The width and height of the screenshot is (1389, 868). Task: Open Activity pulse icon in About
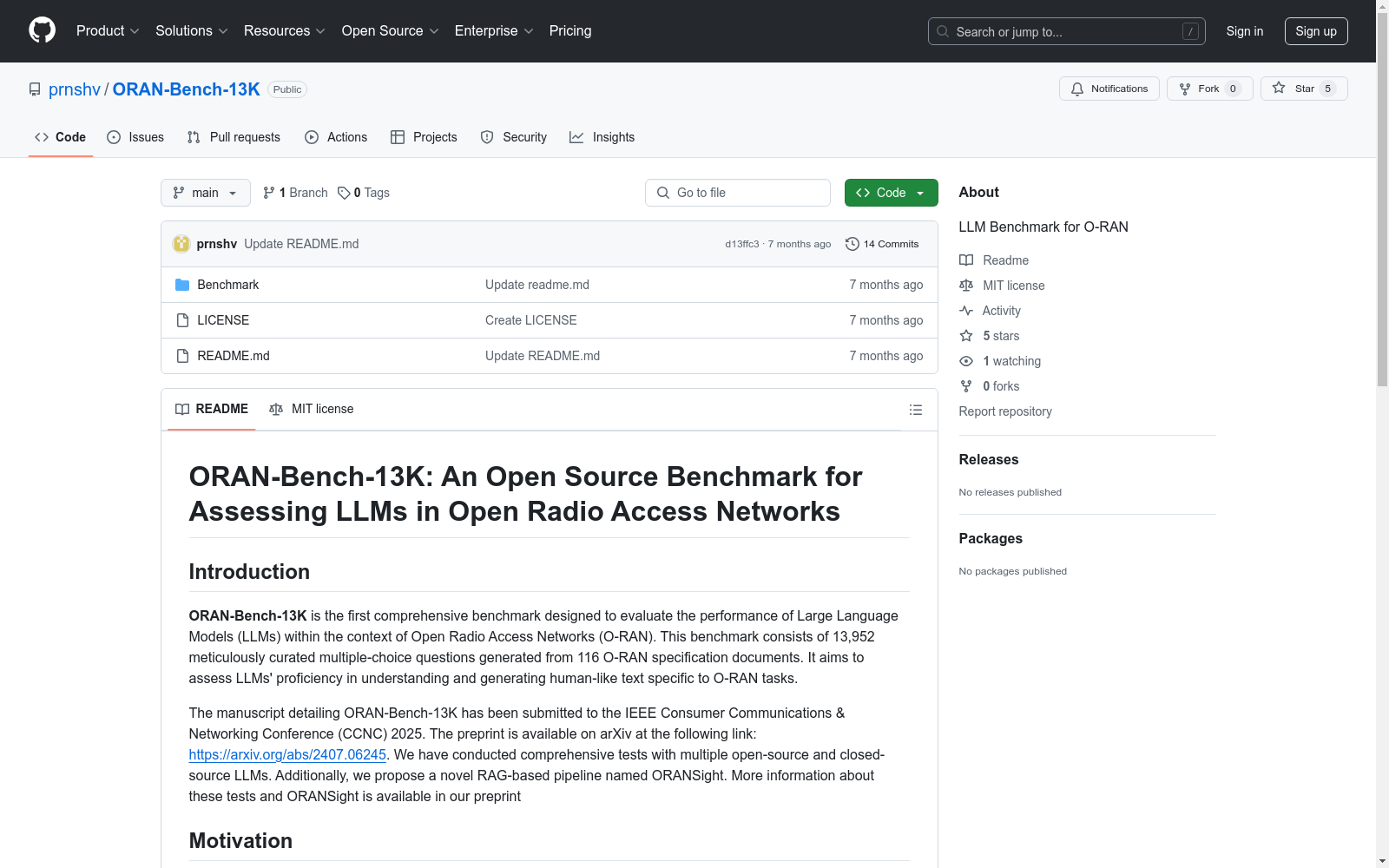pyautogui.click(x=966, y=311)
